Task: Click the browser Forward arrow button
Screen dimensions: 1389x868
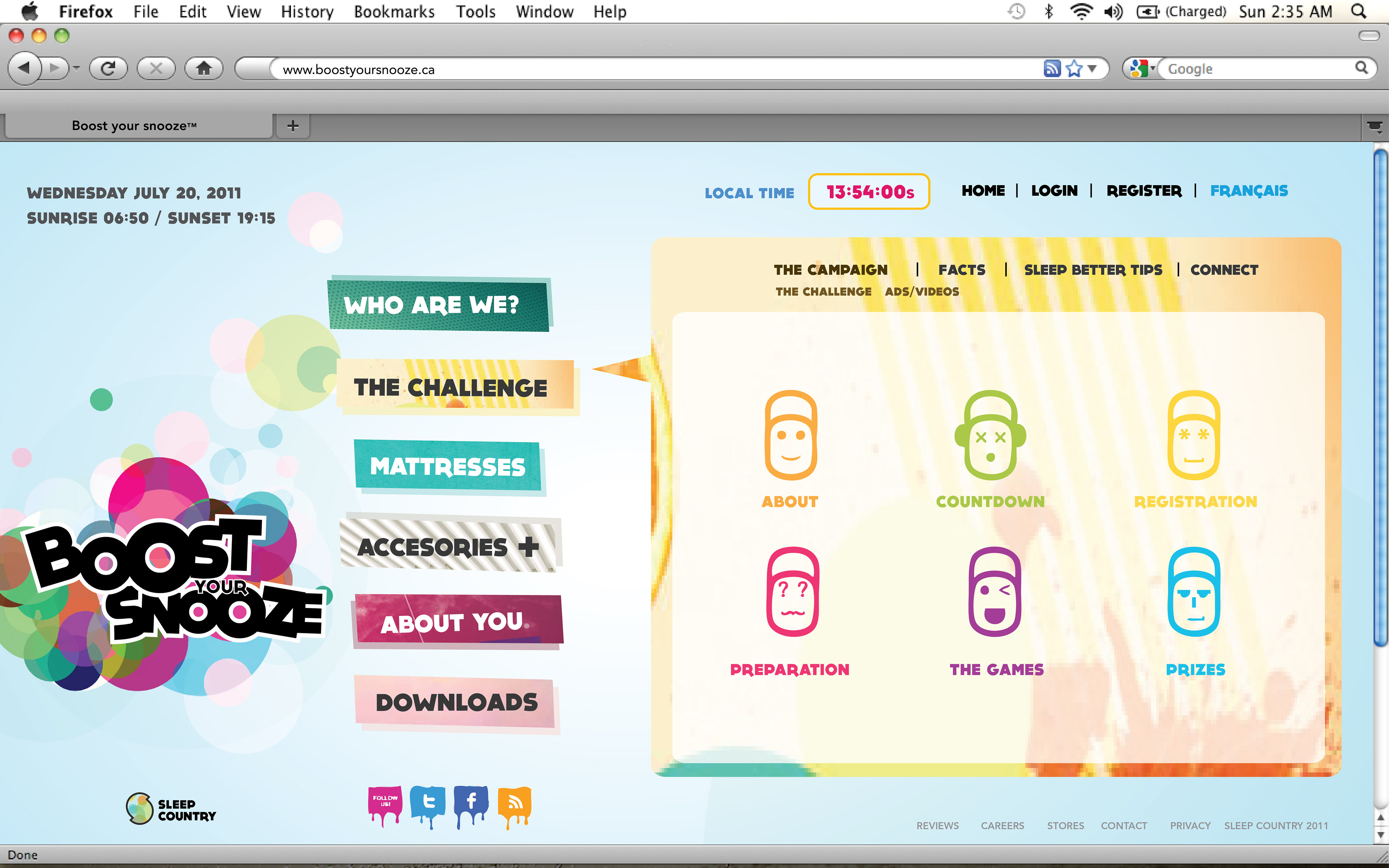Action: coord(55,68)
